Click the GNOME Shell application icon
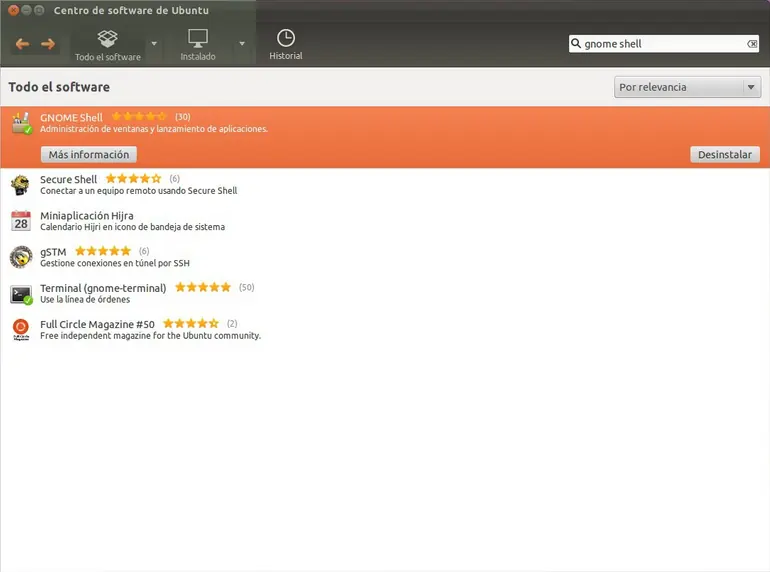The width and height of the screenshot is (770, 572). pyautogui.click(x=22, y=123)
